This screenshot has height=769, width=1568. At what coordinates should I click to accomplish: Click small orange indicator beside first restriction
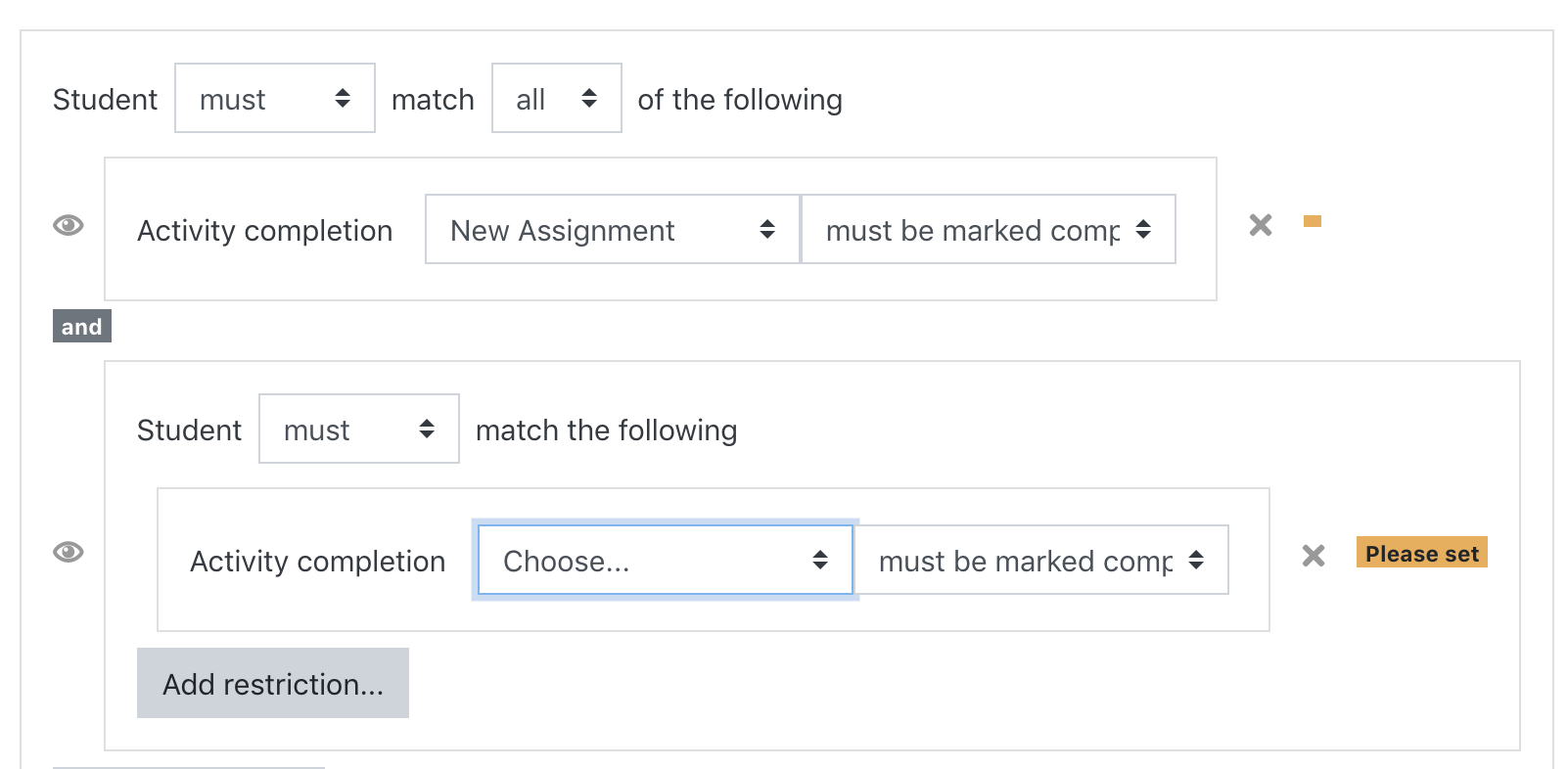[x=1313, y=221]
